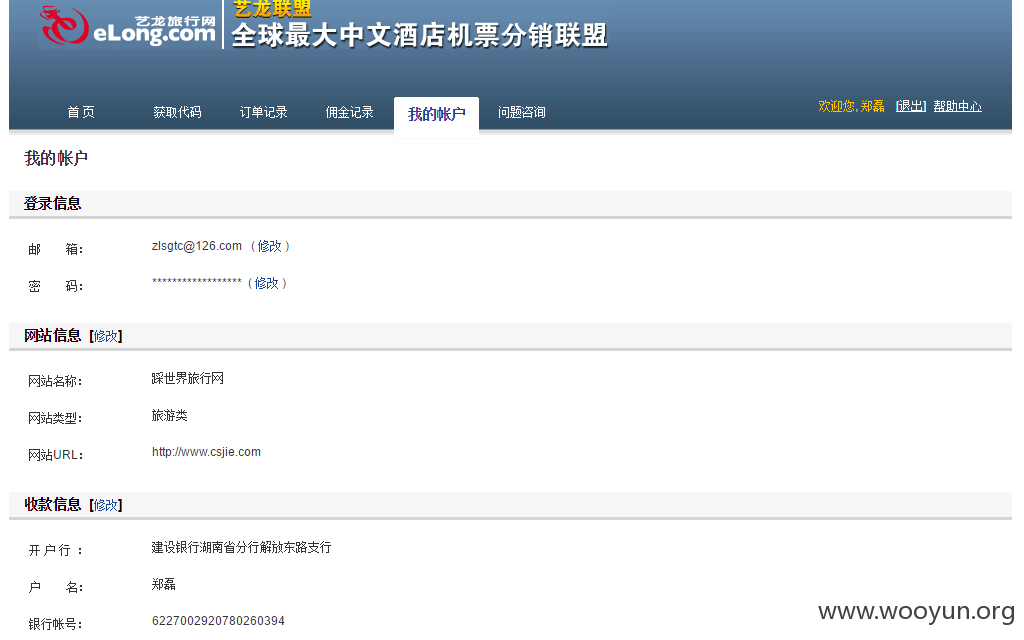Click 修改 next to the email address

(x=269, y=246)
